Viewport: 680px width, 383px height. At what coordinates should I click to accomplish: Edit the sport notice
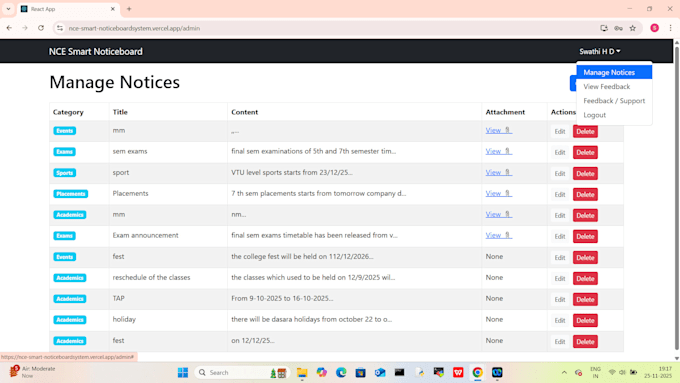coord(560,173)
